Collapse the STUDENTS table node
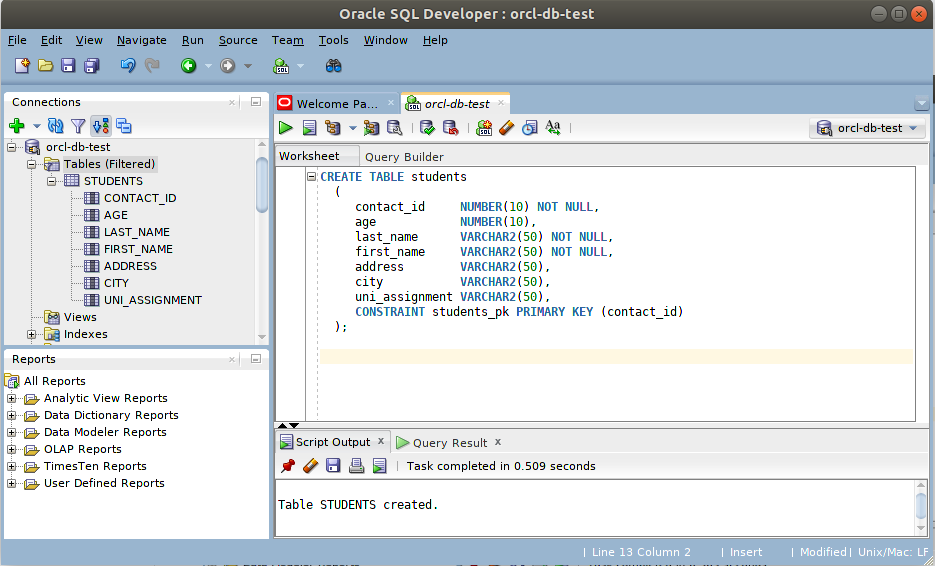The width and height of the screenshot is (935, 566). click(x=51, y=181)
